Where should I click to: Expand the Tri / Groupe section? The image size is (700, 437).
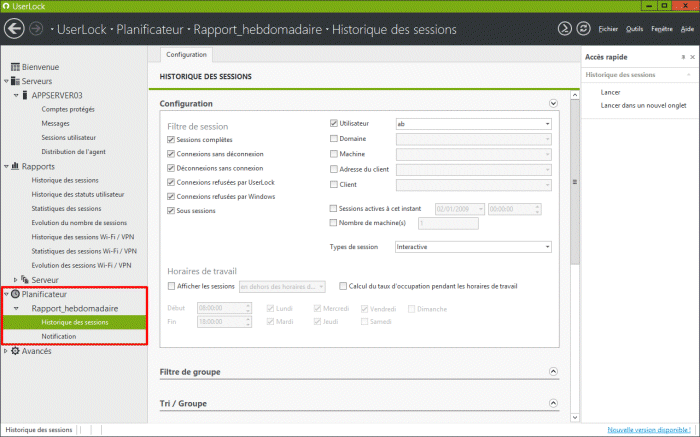(x=553, y=403)
